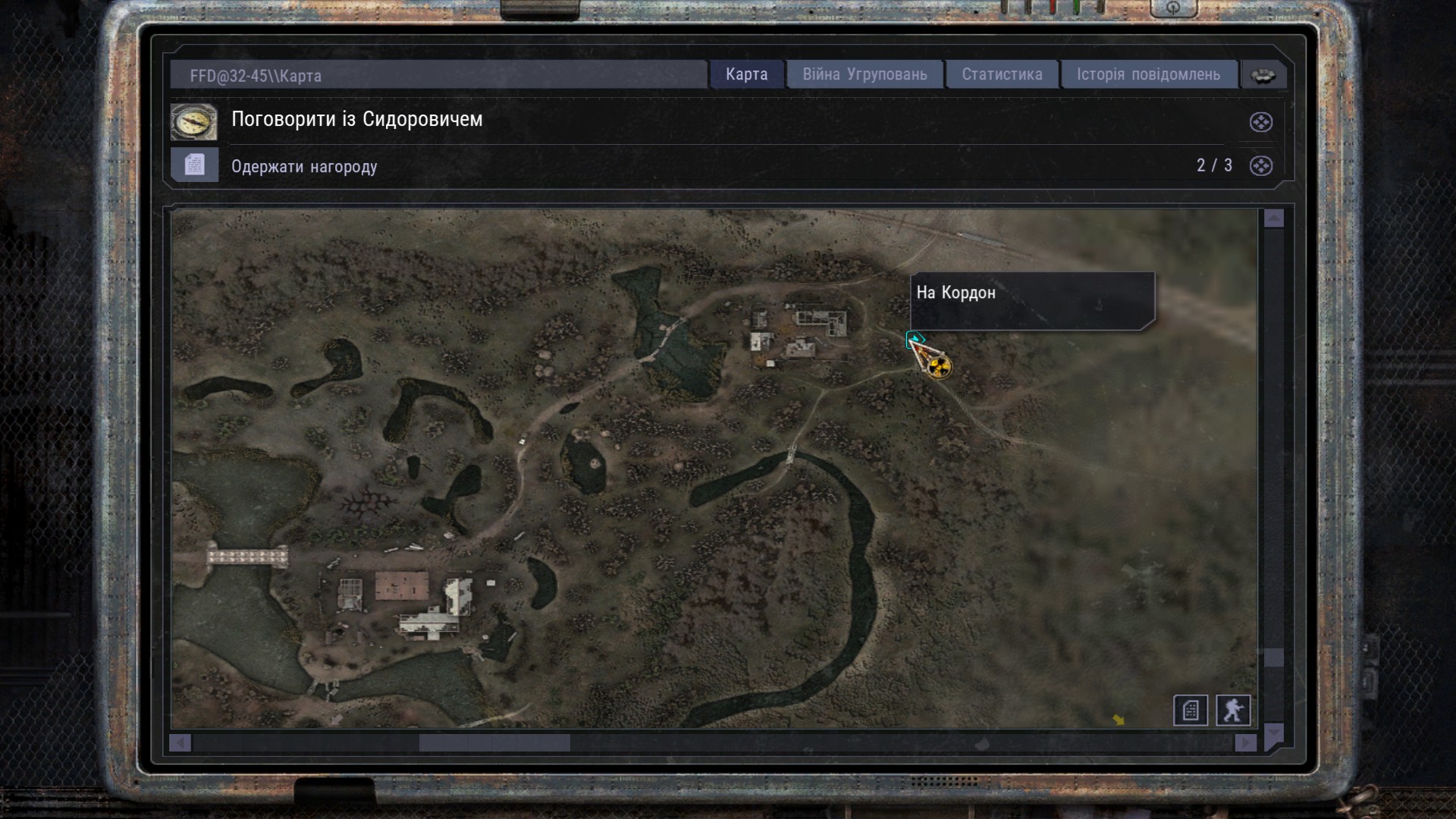1456x819 pixels.
Task: Click the compass icon beside the main quest
Action: click(x=193, y=122)
